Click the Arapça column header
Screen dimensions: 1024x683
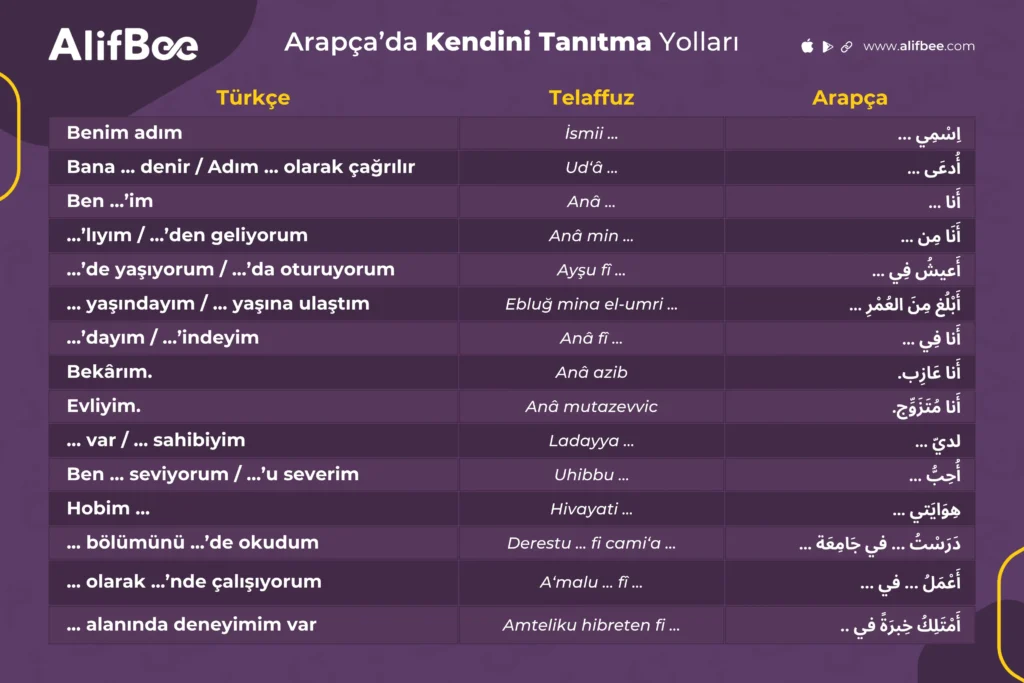849,98
